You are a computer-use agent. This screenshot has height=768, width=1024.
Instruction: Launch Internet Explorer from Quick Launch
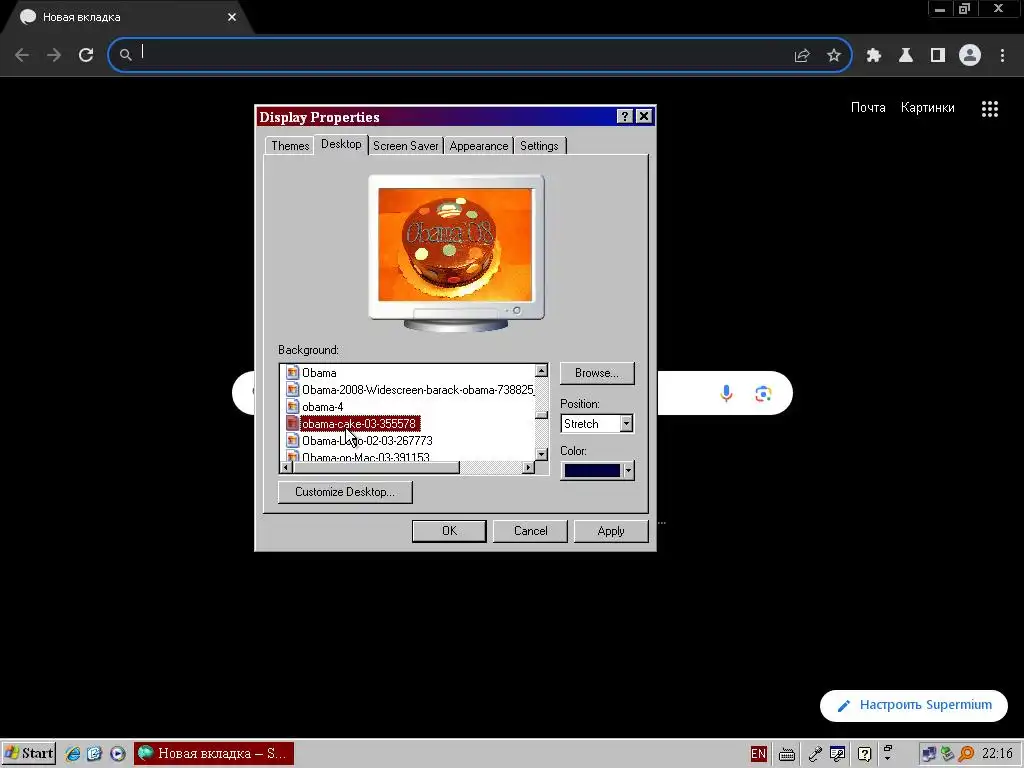72,754
